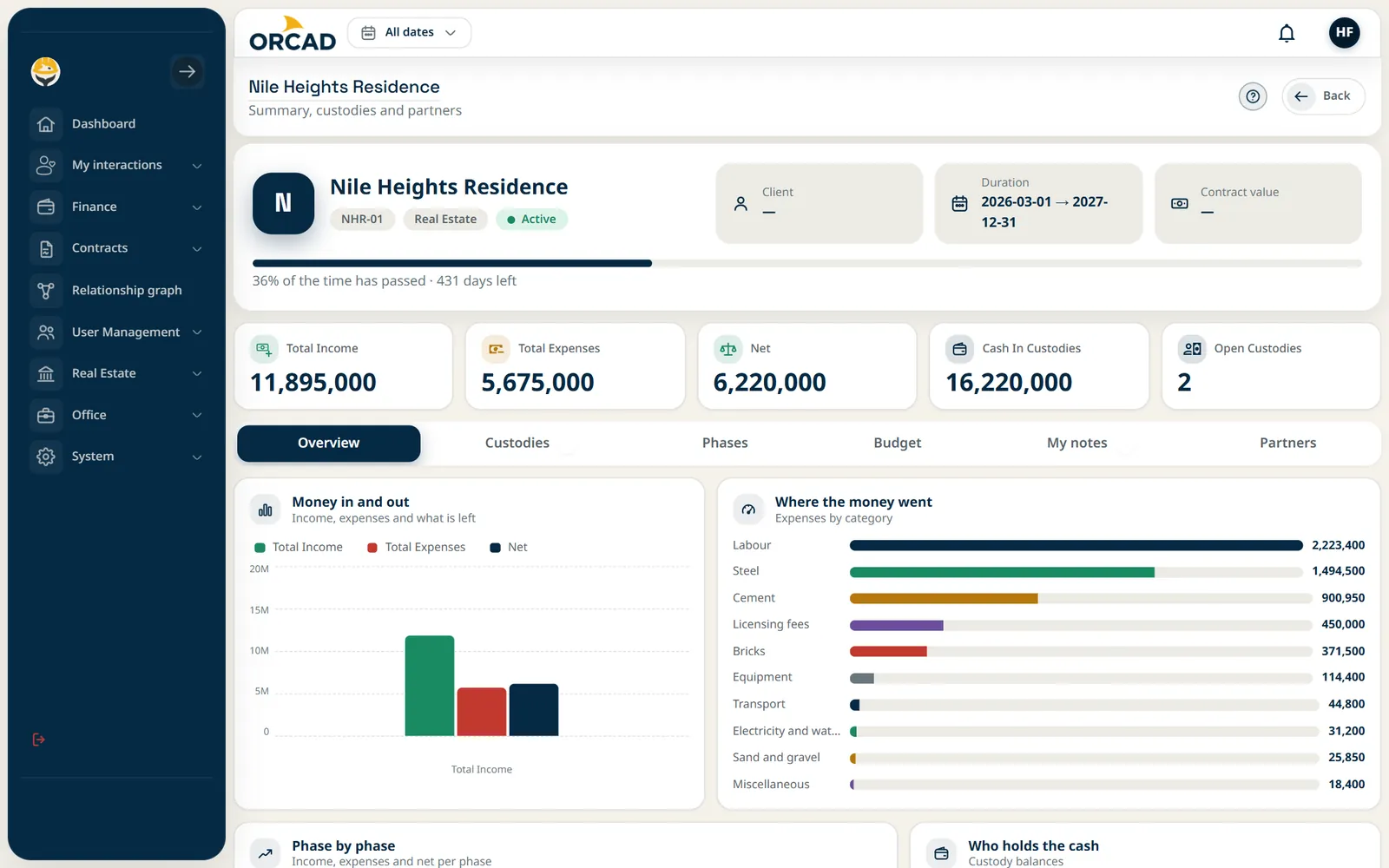Toggle Total Expenses series in chart legend
The image size is (1389, 868).
416,548
